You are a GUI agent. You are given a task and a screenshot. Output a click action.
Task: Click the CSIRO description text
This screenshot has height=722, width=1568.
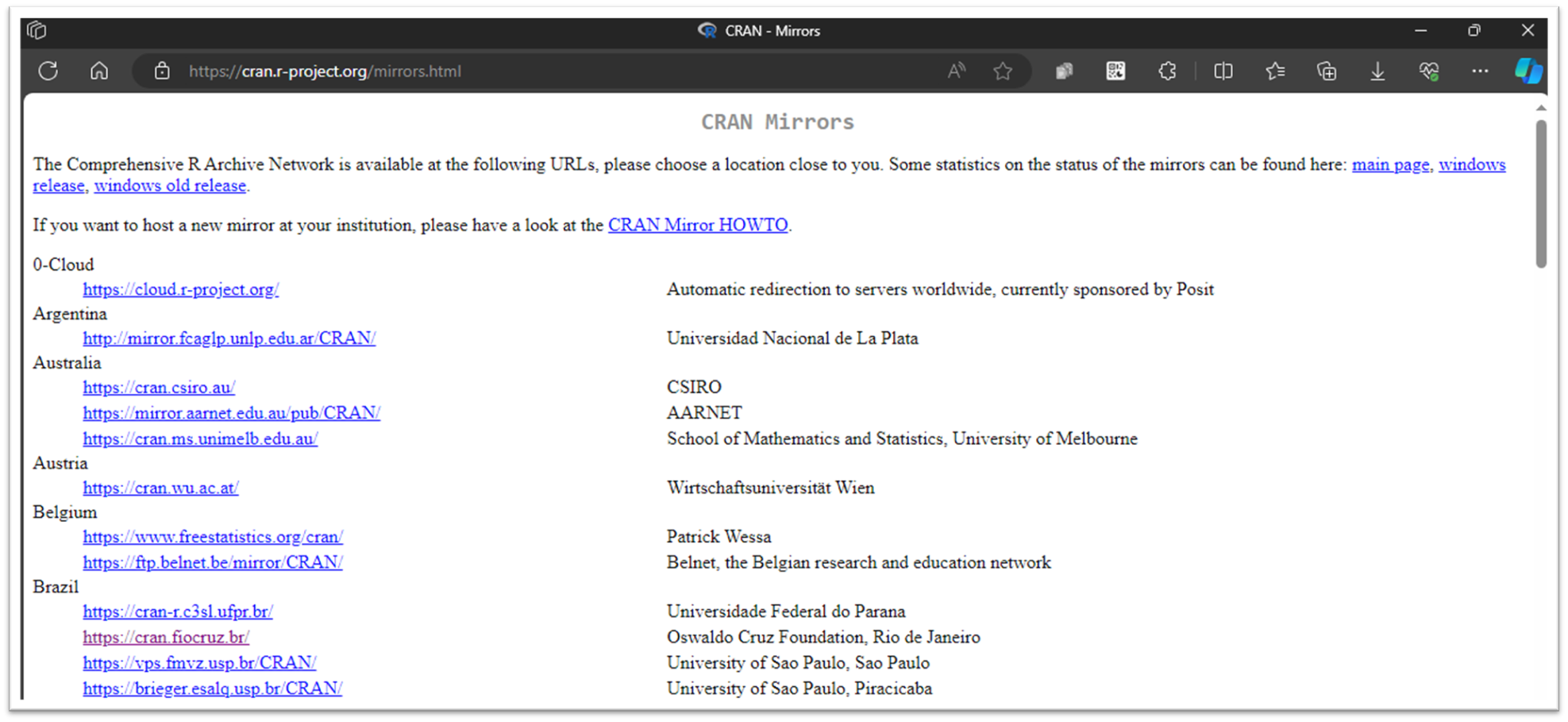point(694,387)
